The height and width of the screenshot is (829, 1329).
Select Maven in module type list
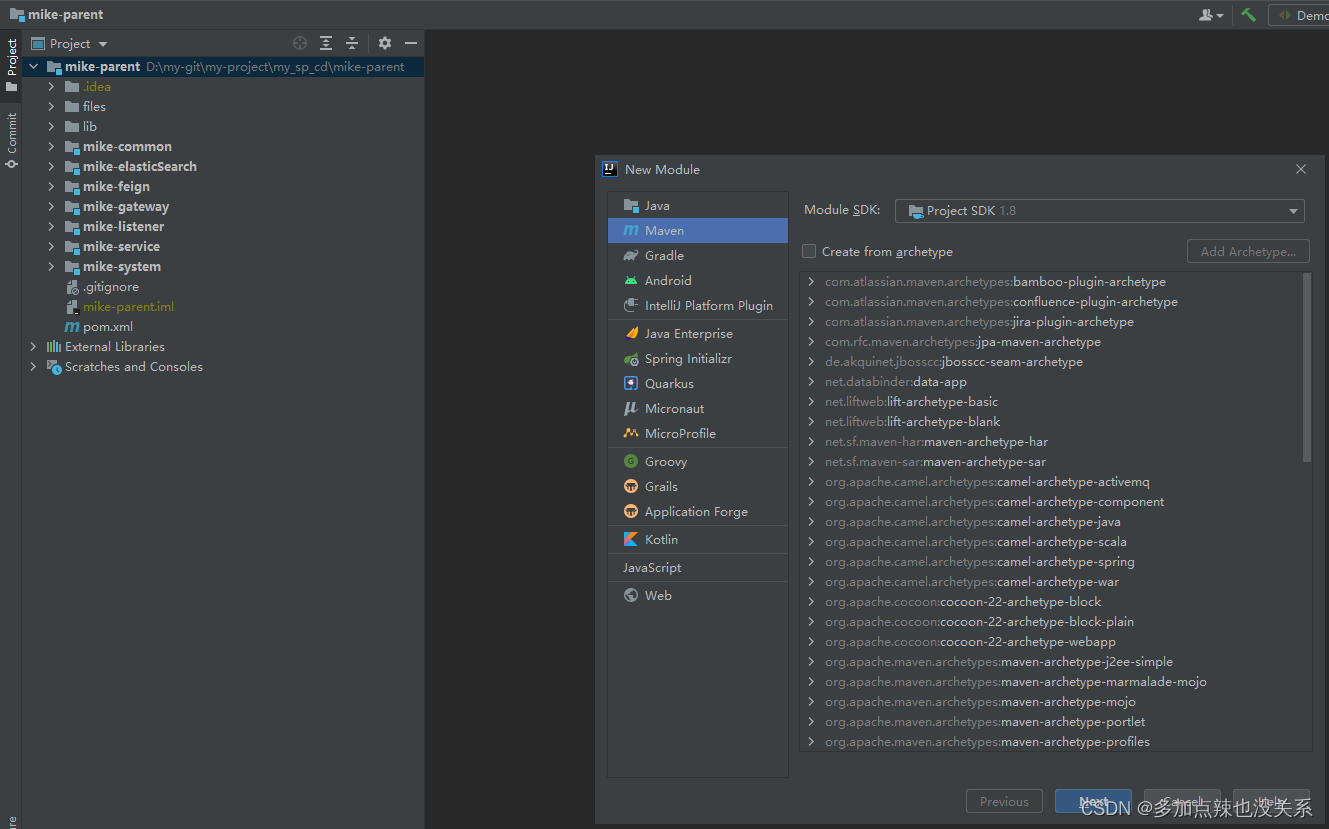(698, 230)
